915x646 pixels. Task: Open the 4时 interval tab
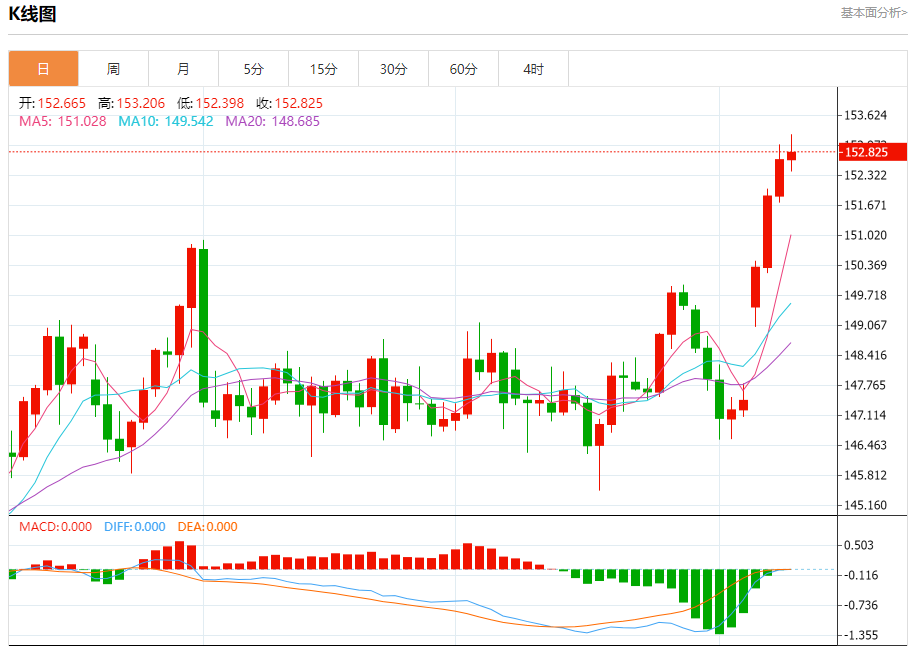(x=533, y=69)
